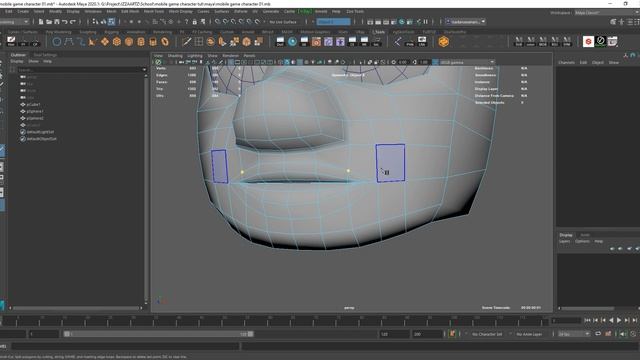Select pSphere1 in Outliner
The width and height of the screenshot is (640, 360).
click(35, 111)
